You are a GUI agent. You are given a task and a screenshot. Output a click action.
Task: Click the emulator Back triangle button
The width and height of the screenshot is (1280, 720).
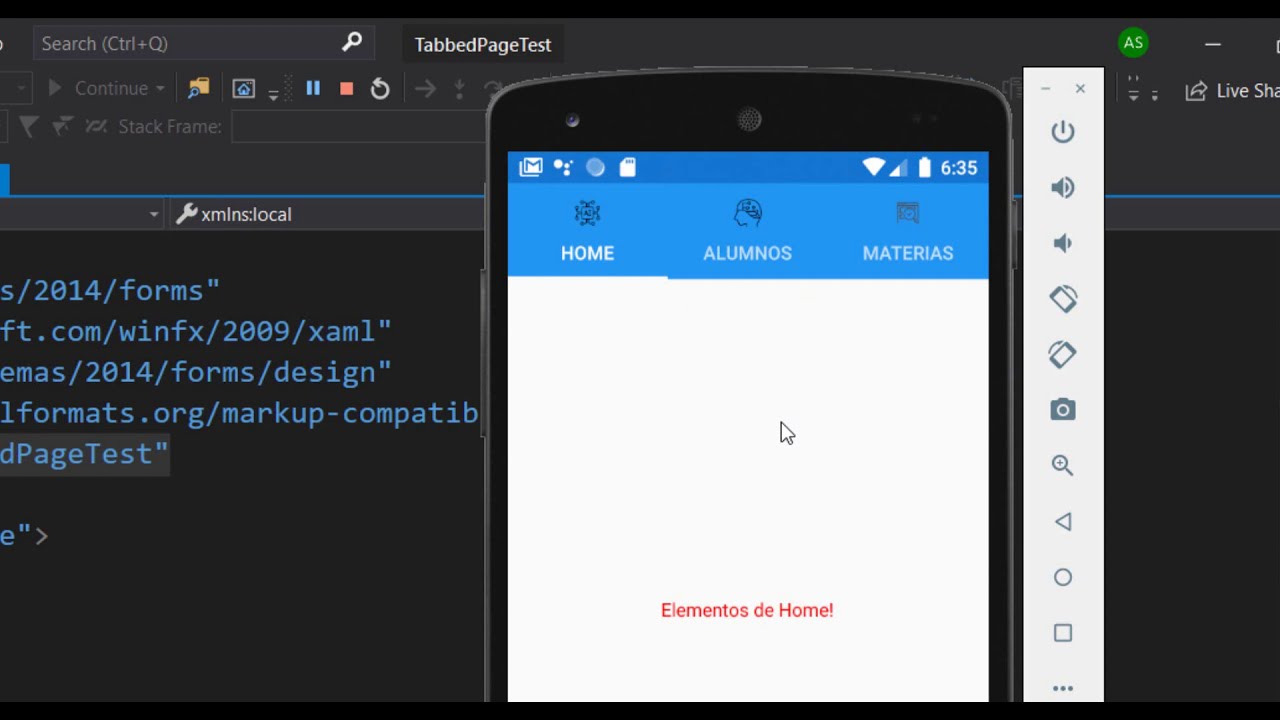[1063, 521]
